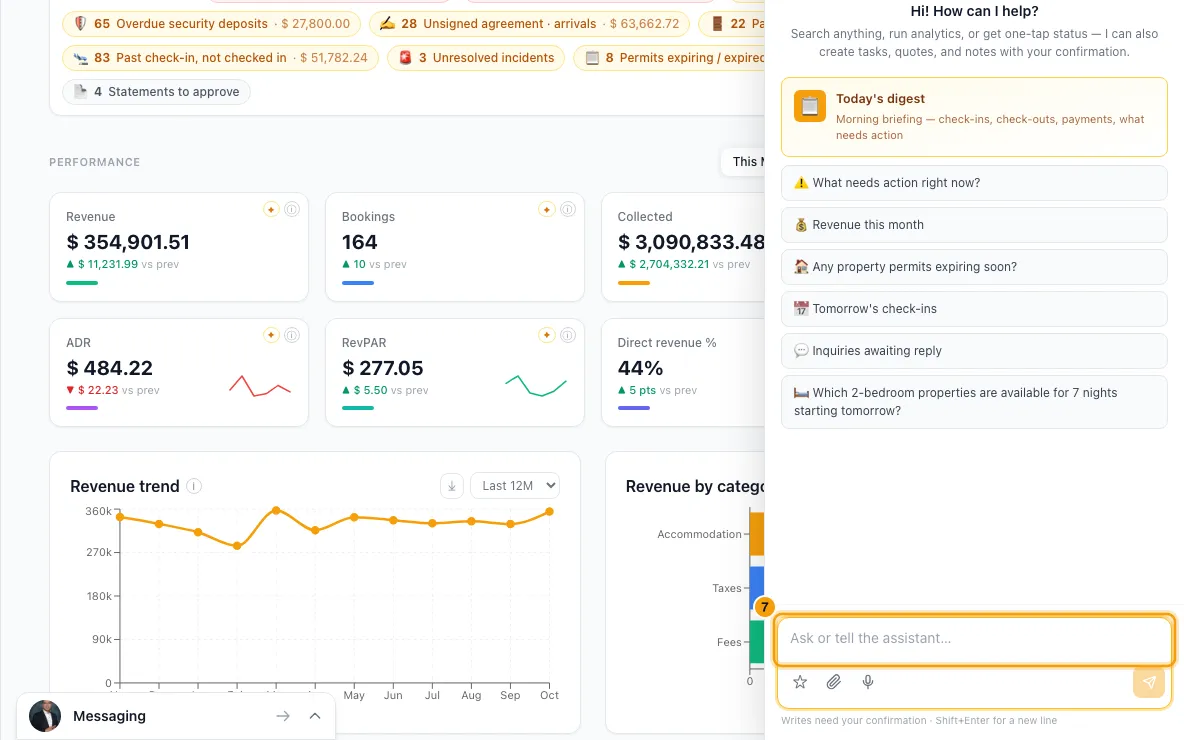Choose Tomorrow's check-ins suggestion

tap(974, 309)
